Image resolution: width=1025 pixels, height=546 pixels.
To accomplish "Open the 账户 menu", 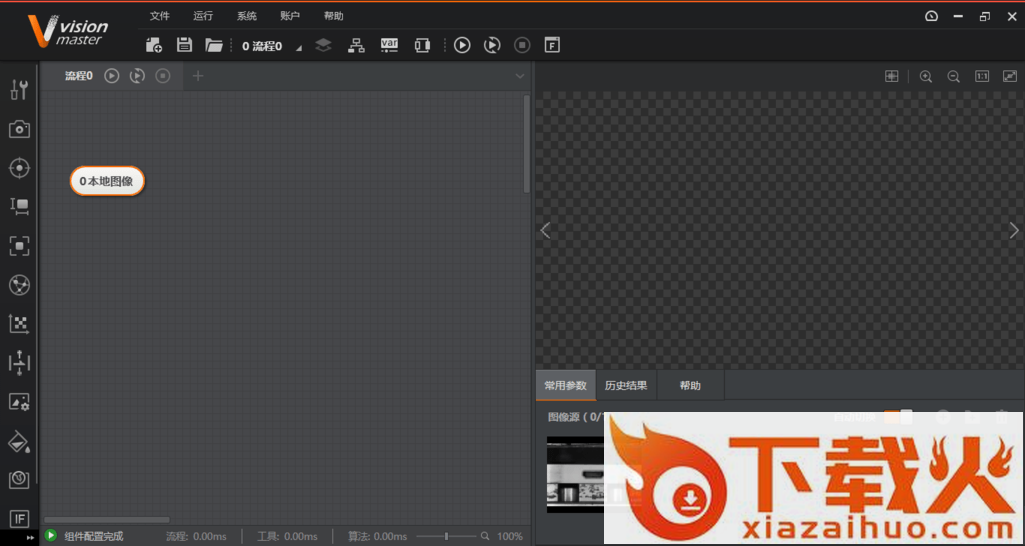I will pos(290,16).
